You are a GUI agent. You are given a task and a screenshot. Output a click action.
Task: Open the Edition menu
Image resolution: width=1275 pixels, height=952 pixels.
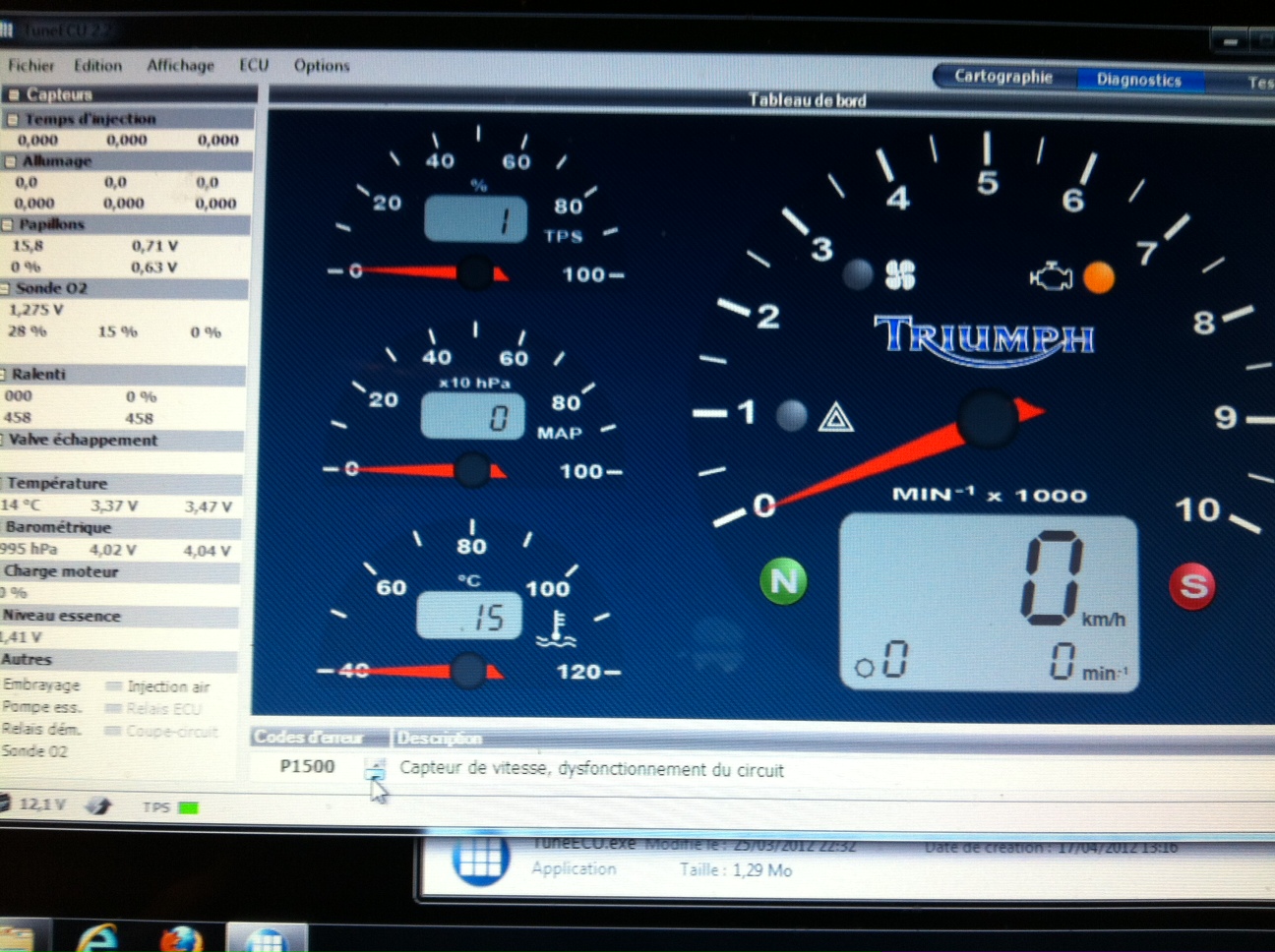(x=98, y=65)
